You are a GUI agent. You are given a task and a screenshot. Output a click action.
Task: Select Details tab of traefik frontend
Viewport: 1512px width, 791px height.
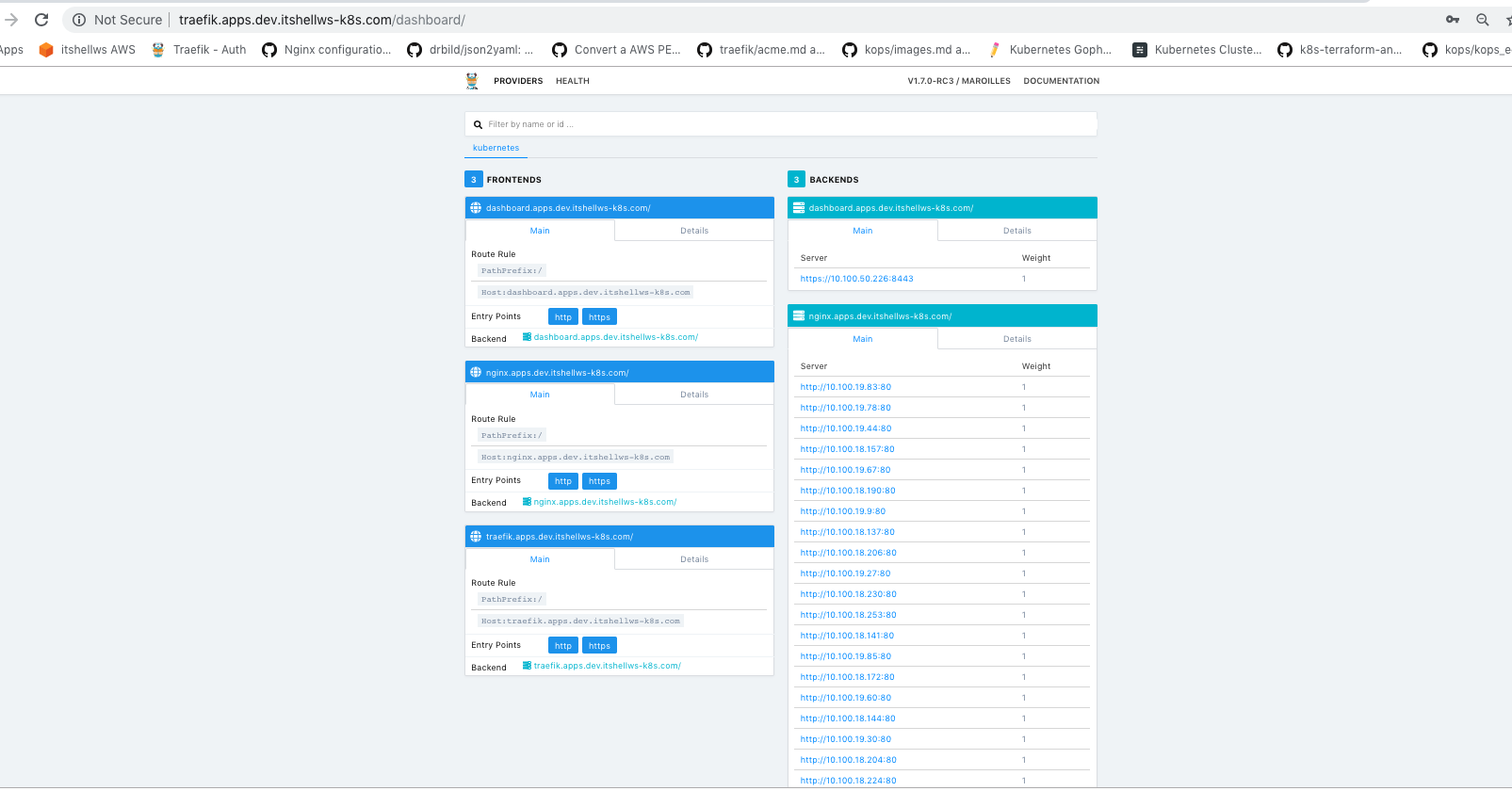(694, 559)
